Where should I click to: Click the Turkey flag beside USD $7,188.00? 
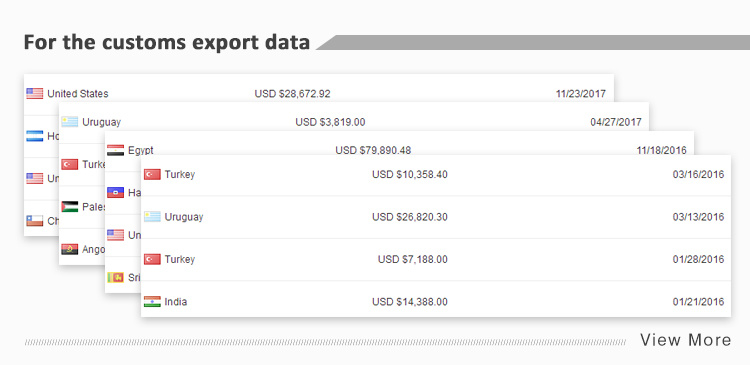[x=152, y=259]
